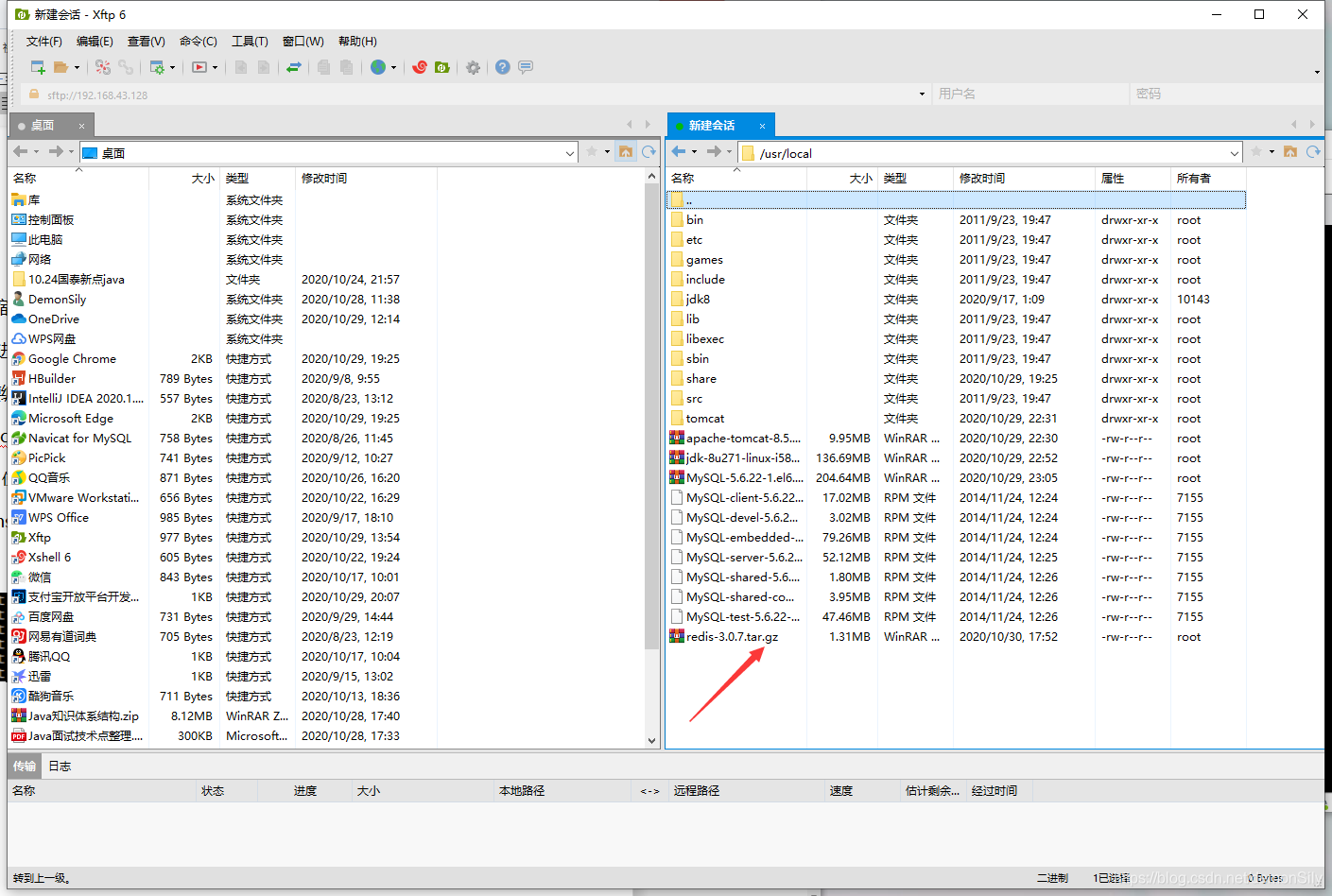Click the local pane vertical scrollbar
The height and width of the screenshot is (896, 1332).
click(651, 416)
